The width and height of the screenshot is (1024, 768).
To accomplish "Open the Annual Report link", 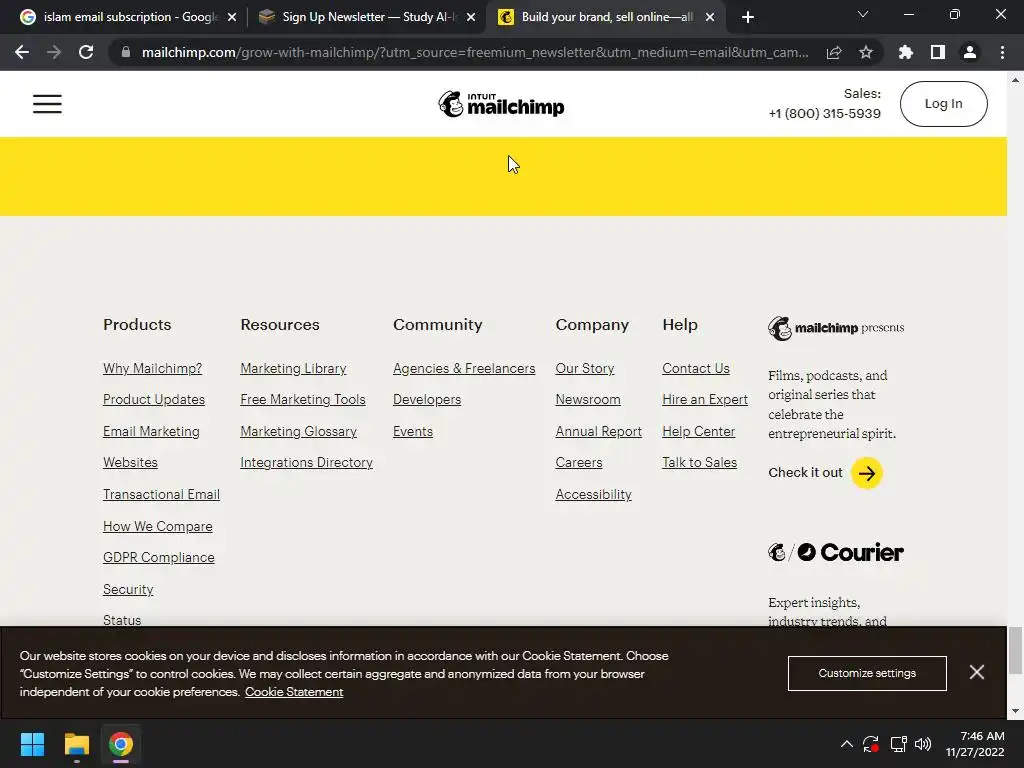I will click(598, 432).
